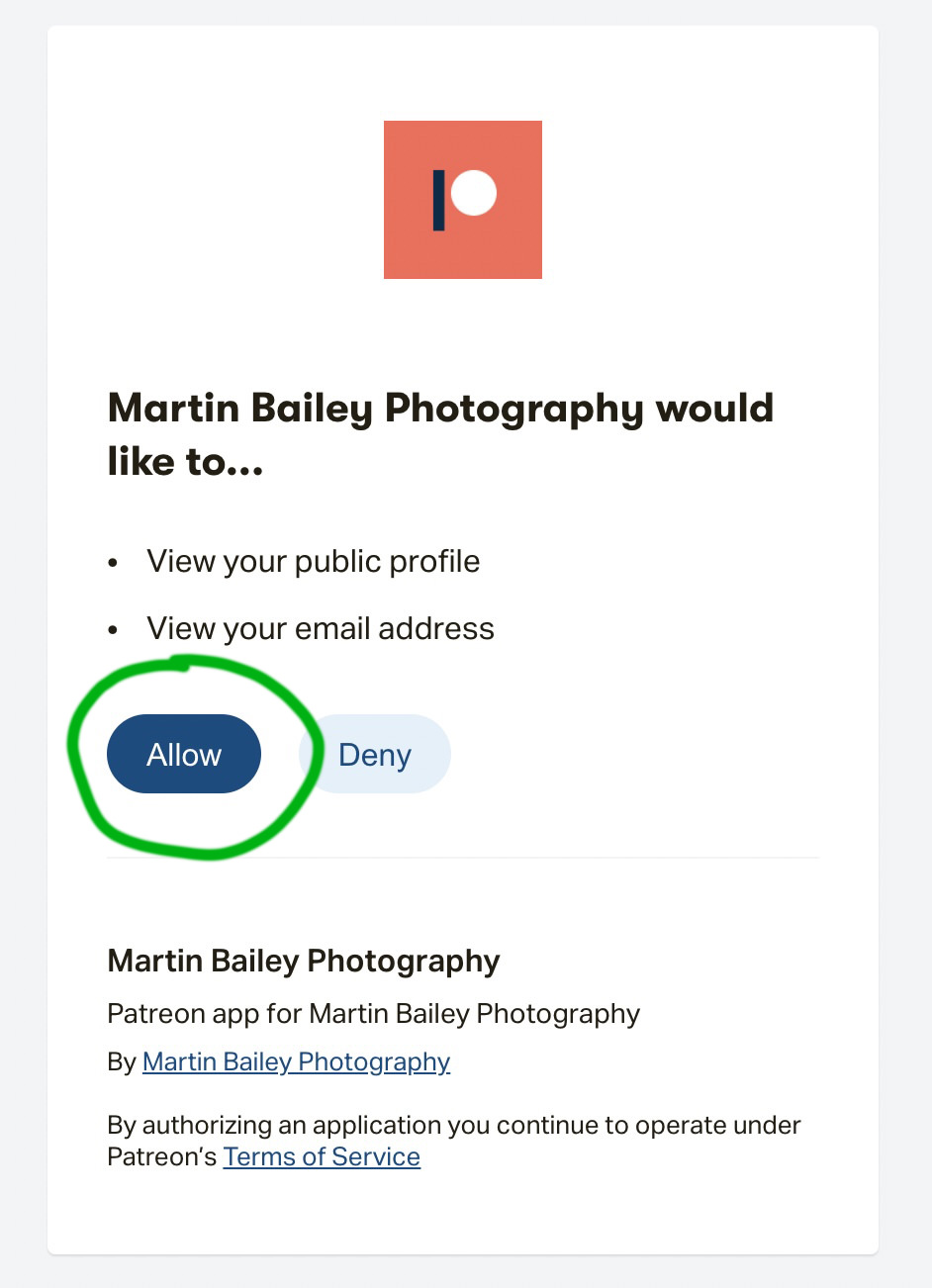Click the dark vertical bar in Patreon logo

(x=439, y=200)
